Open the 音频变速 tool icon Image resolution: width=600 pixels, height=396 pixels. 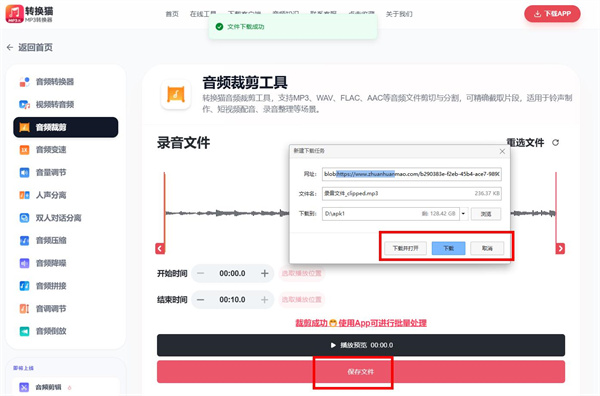pyautogui.click(x=24, y=150)
